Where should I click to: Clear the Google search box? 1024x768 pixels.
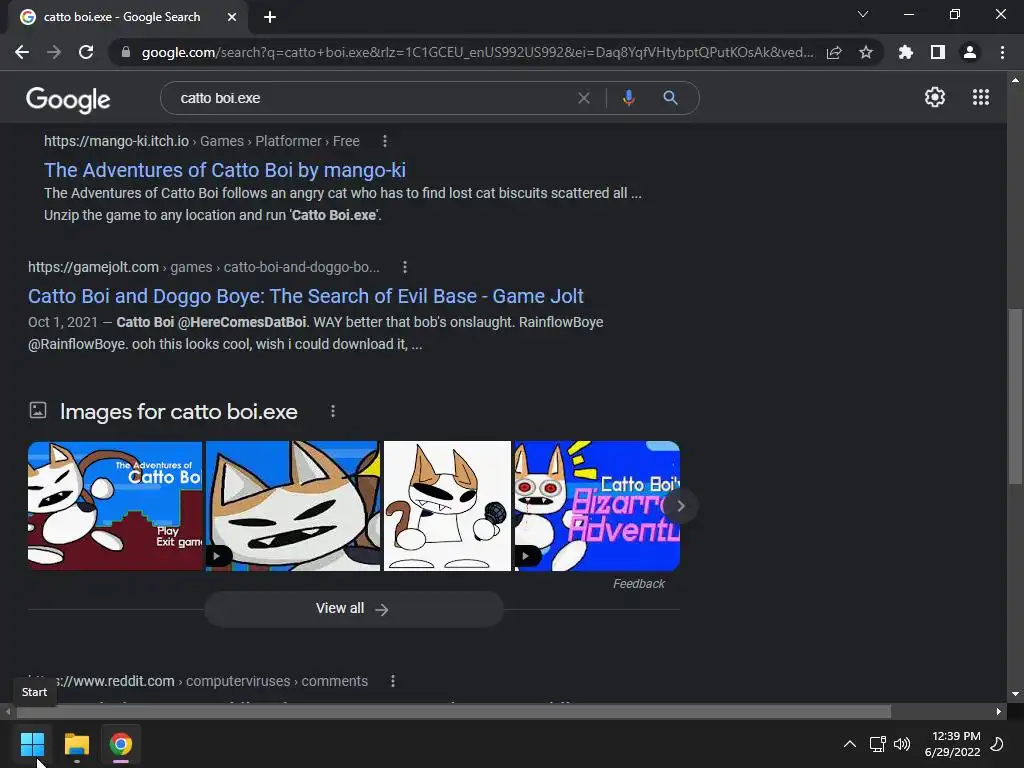click(584, 98)
